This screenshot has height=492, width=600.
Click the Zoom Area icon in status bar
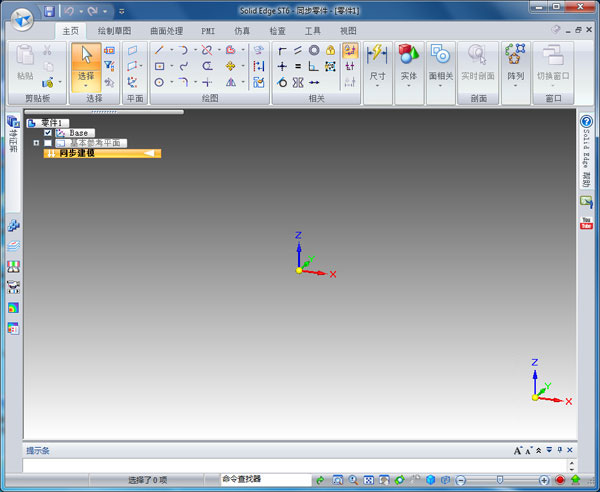coord(337,480)
